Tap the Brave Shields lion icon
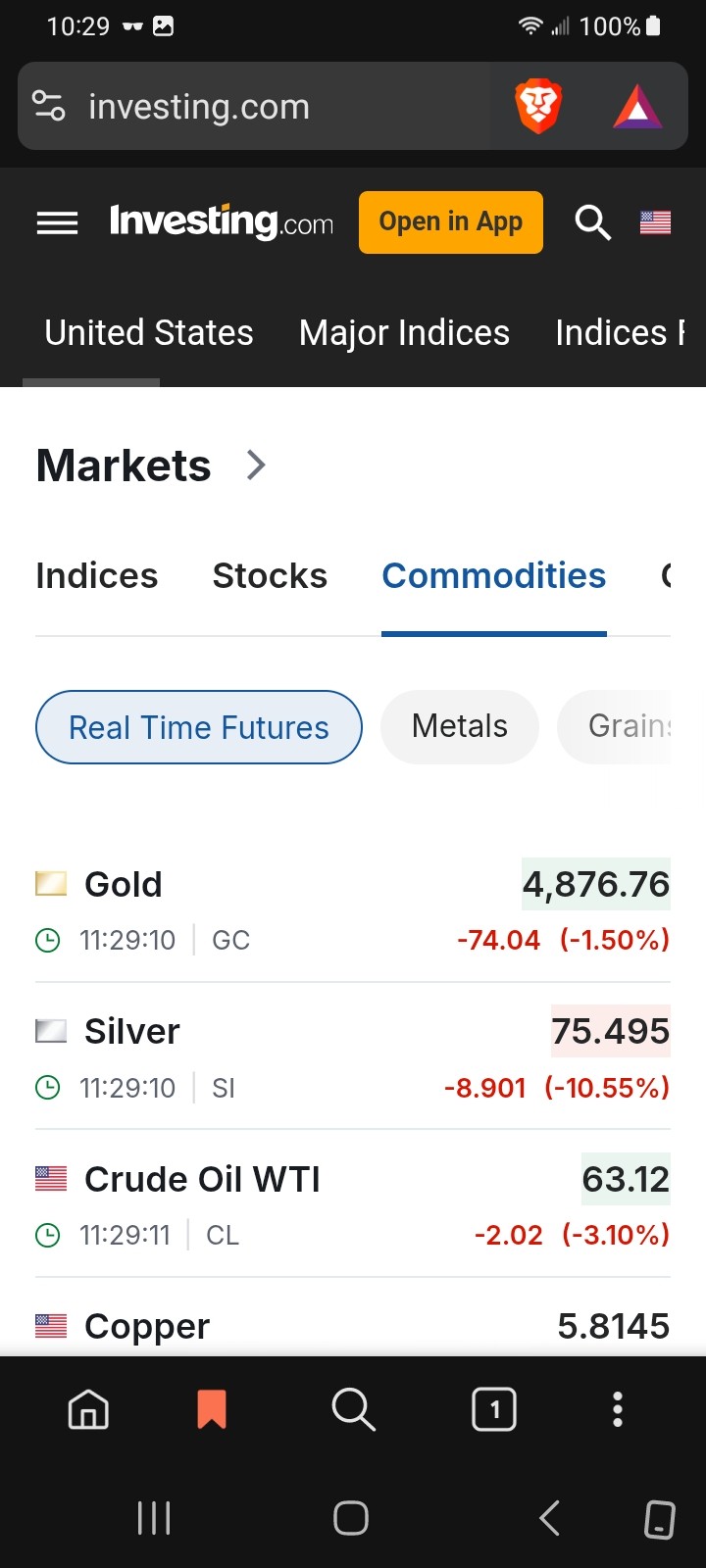The image size is (706, 1568). 537,107
